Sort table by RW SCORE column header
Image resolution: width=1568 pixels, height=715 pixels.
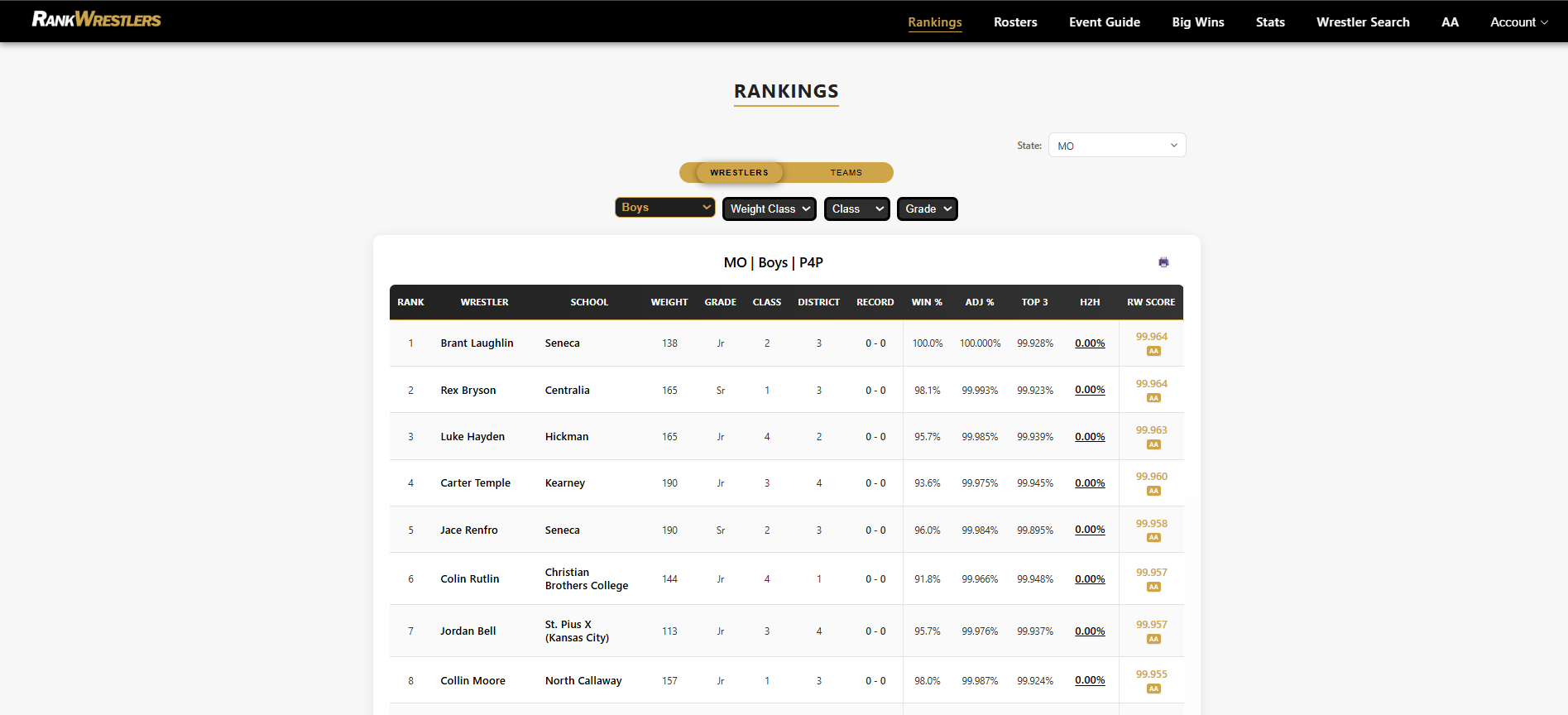(1150, 303)
